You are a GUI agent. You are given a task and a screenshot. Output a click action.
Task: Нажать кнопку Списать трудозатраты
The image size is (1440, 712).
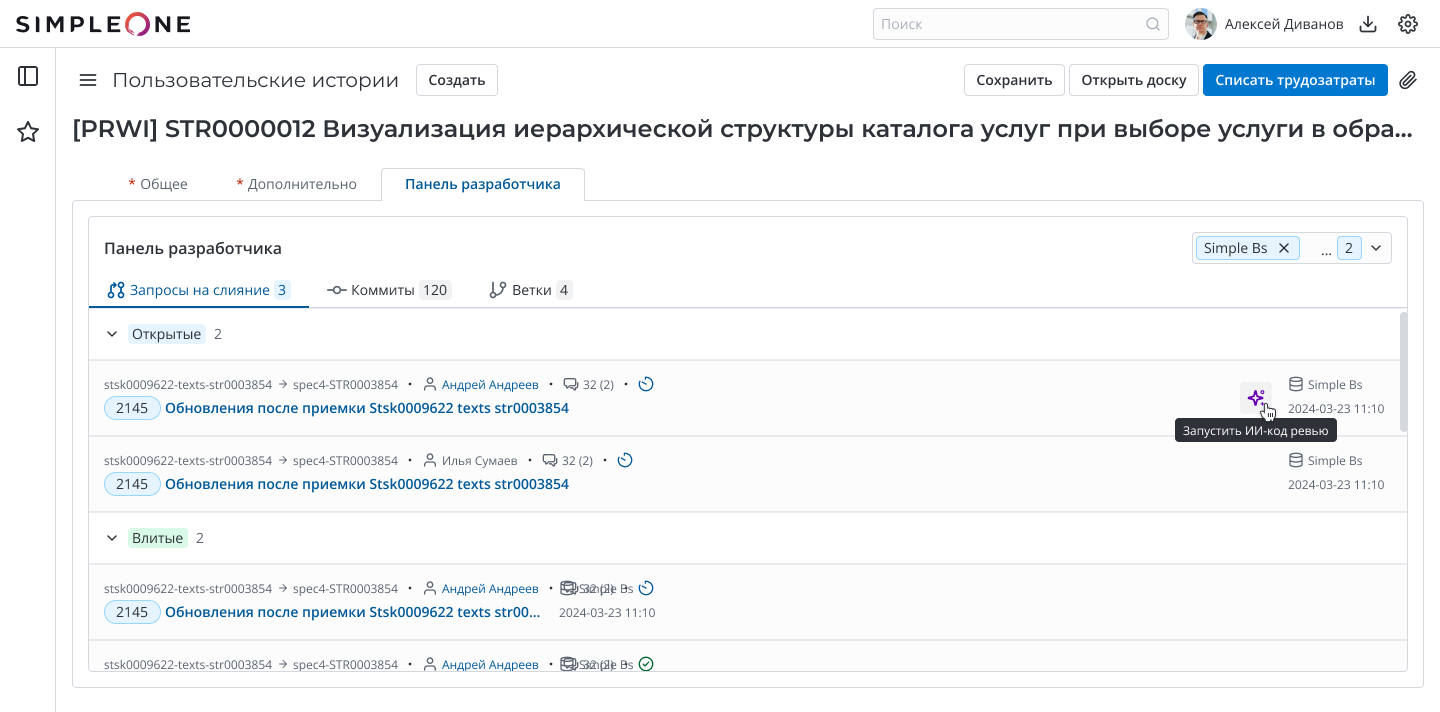pyautogui.click(x=1295, y=80)
